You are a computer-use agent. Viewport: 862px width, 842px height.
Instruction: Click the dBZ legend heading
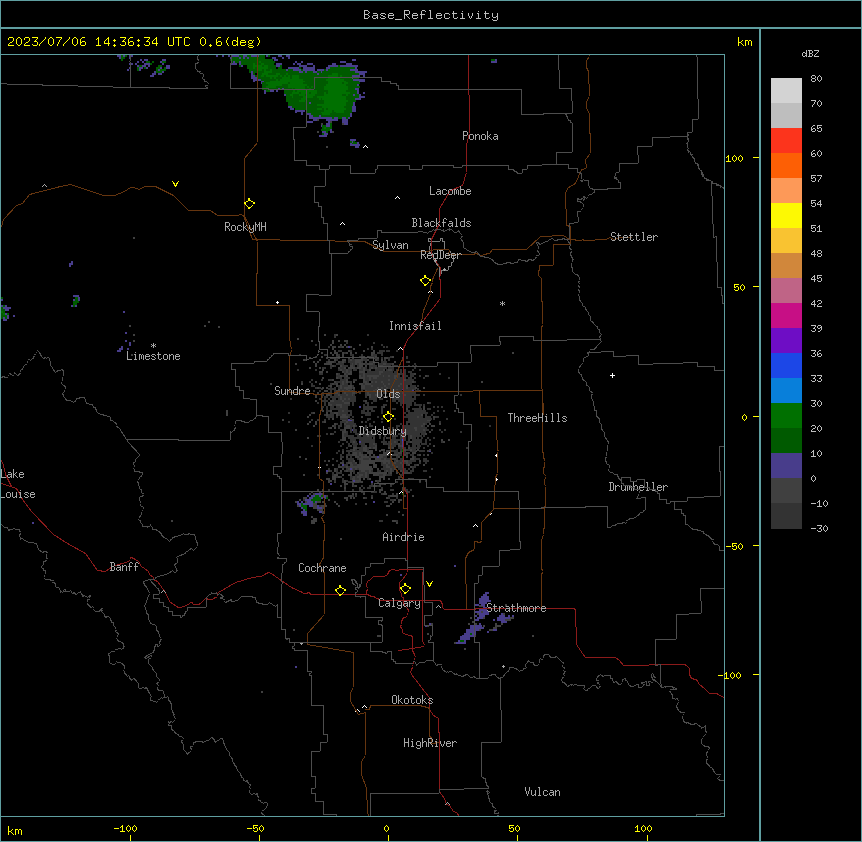click(810, 53)
